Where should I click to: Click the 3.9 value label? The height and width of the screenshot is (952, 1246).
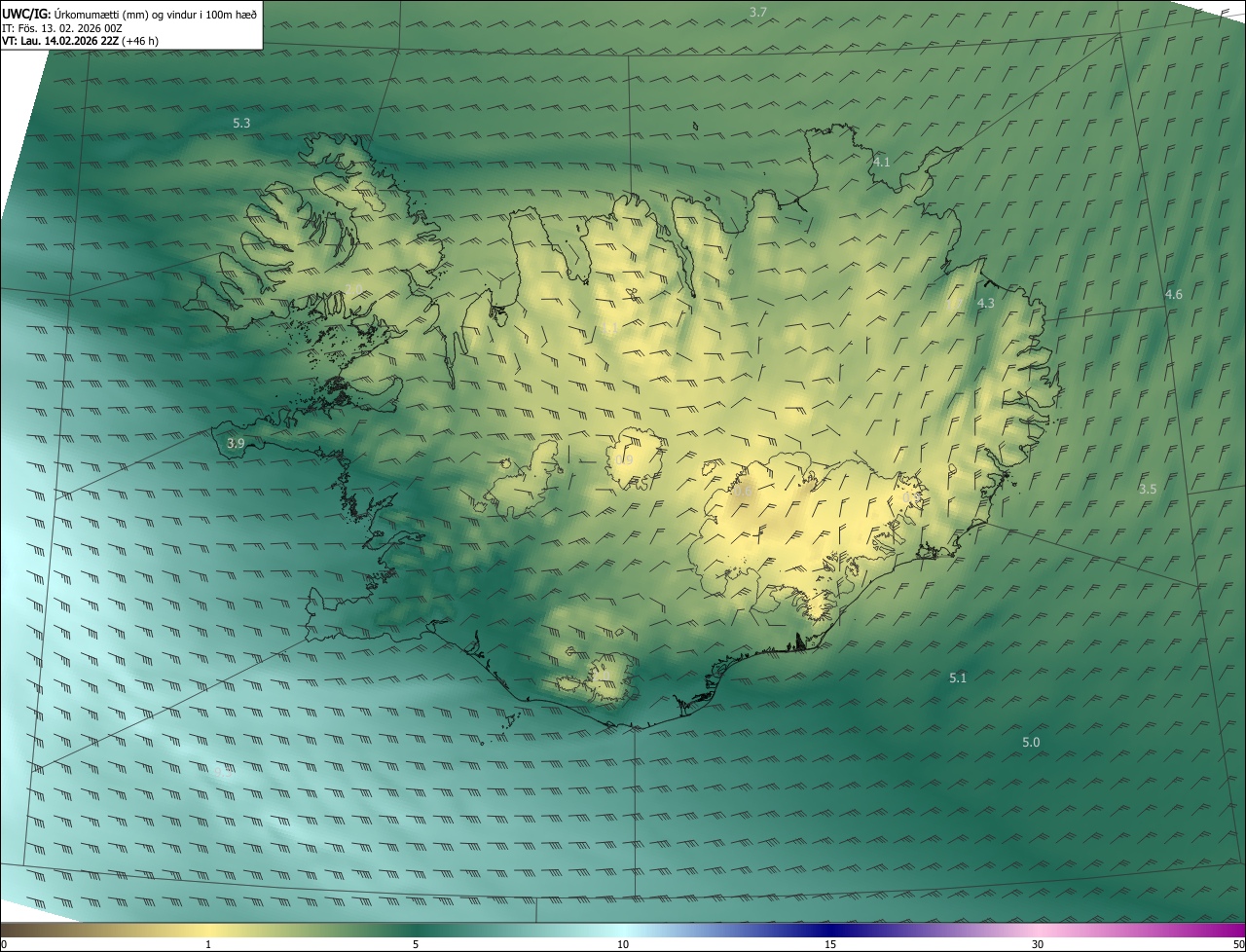click(x=236, y=443)
